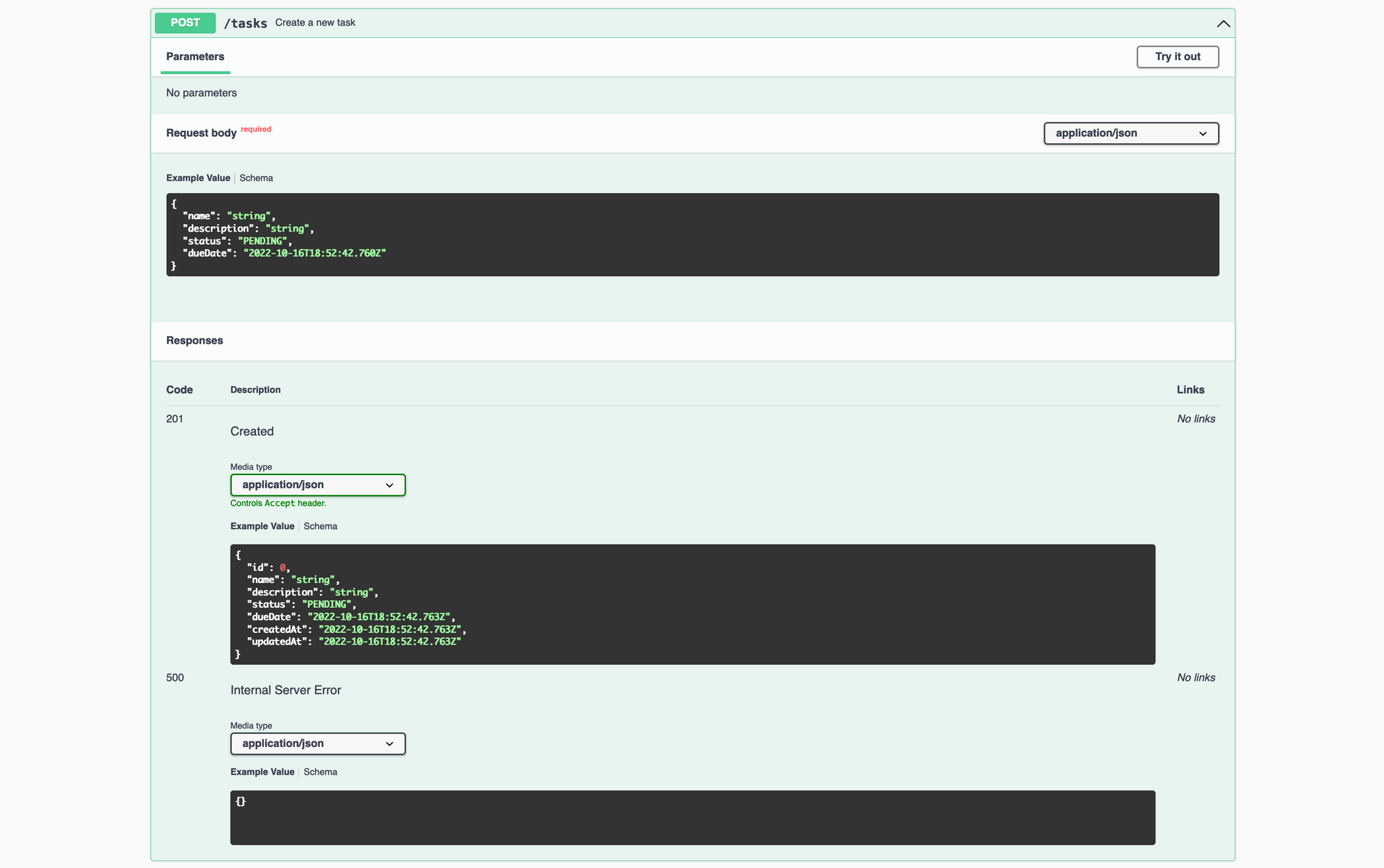Click the 500 Internal Server Error code icon
The image size is (1384, 868).
pos(174,678)
